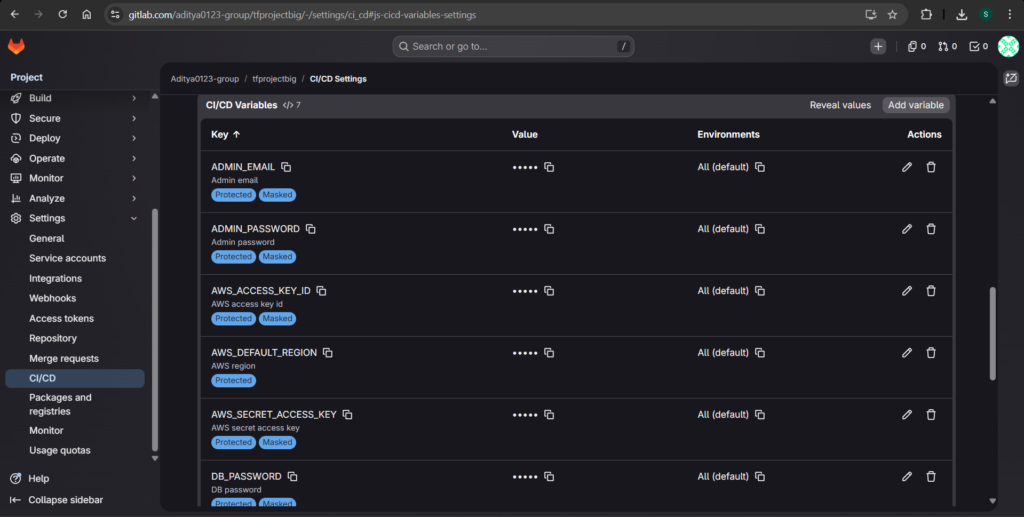Image resolution: width=1024 pixels, height=517 pixels.
Task: Edit the ADMIN_EMAIL variable with pencil icon
Action: [x=907, y=167]
